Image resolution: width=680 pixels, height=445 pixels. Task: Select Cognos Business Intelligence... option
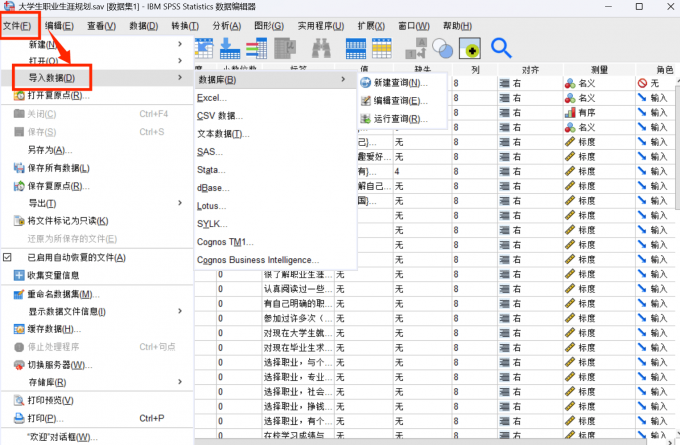coord(275,260)
